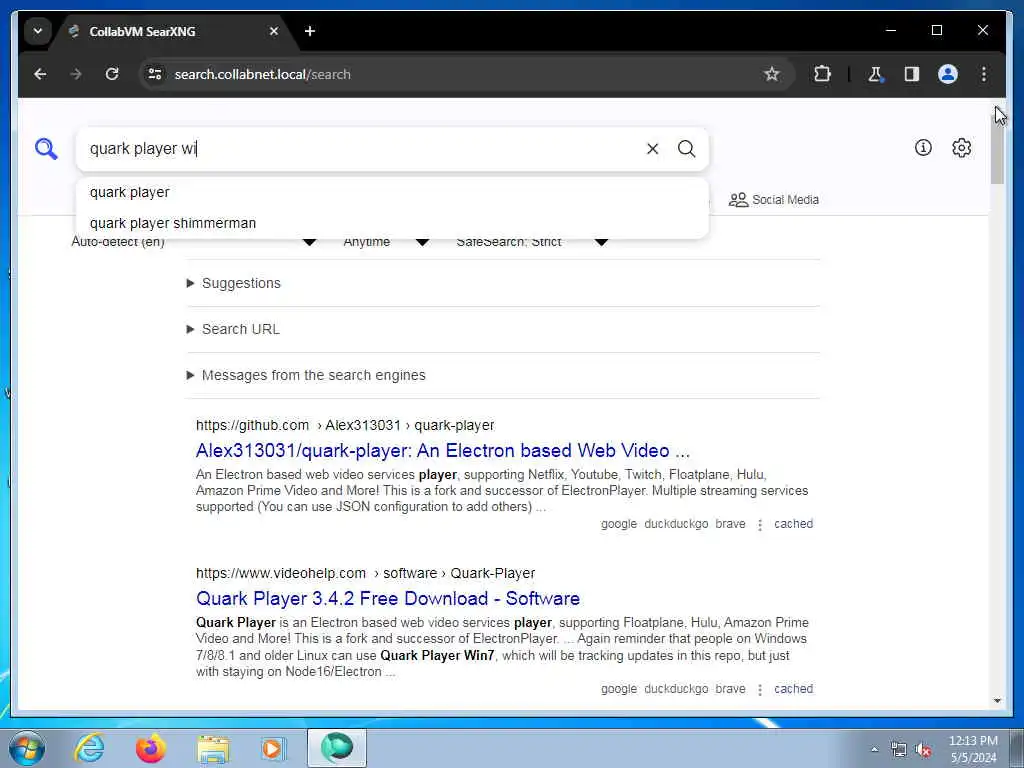Launch Internet Explorer from taskbar
The height and width of the screenshot is (768, 1024).
pyautogui.click(x=89, y=748)
